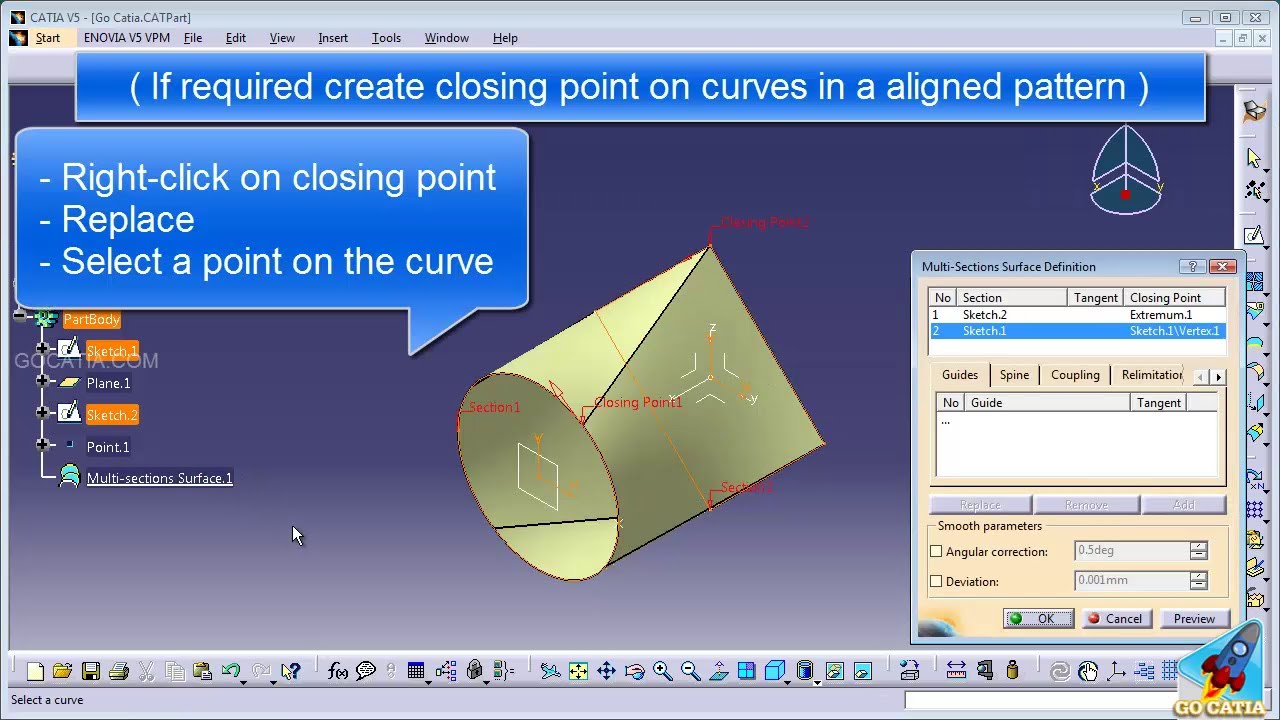Click the Cut scissors icon
The image size is (1280, 720).
click(146, 671)
